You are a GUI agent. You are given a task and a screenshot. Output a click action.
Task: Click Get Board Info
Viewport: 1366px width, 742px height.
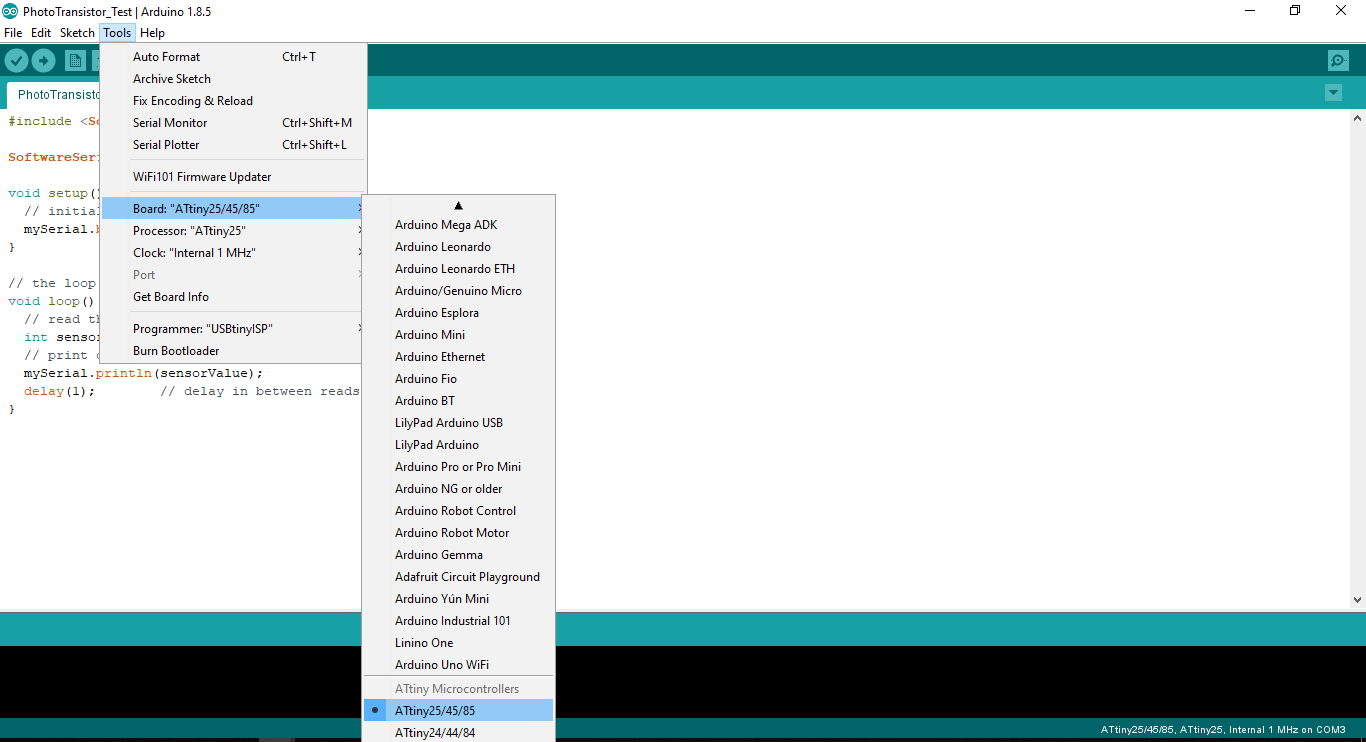click(234, 297)
